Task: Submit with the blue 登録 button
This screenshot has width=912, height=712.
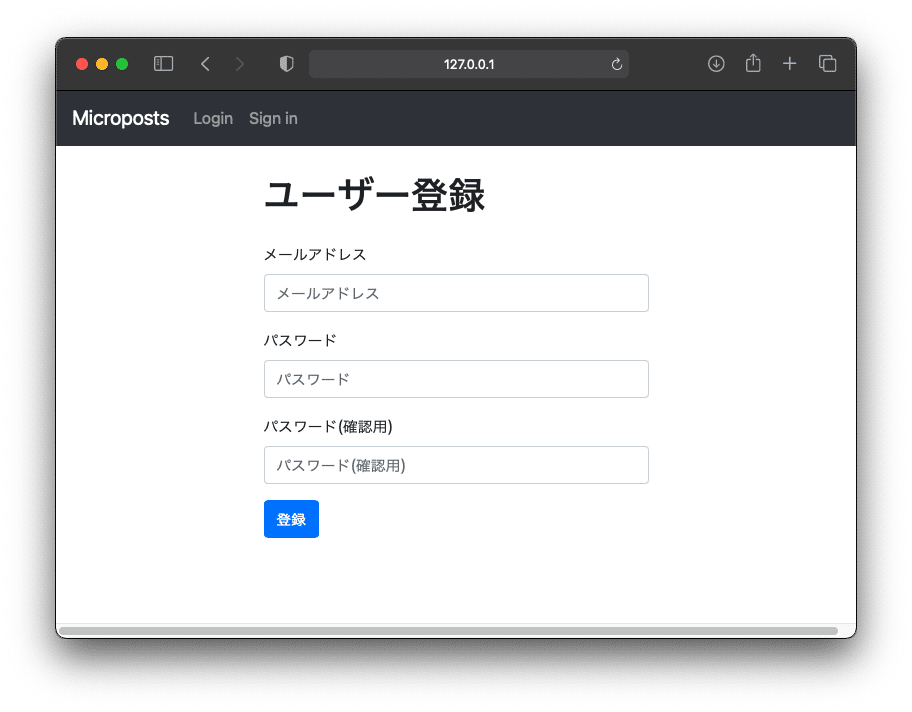Action: click(x=291, y=519)
